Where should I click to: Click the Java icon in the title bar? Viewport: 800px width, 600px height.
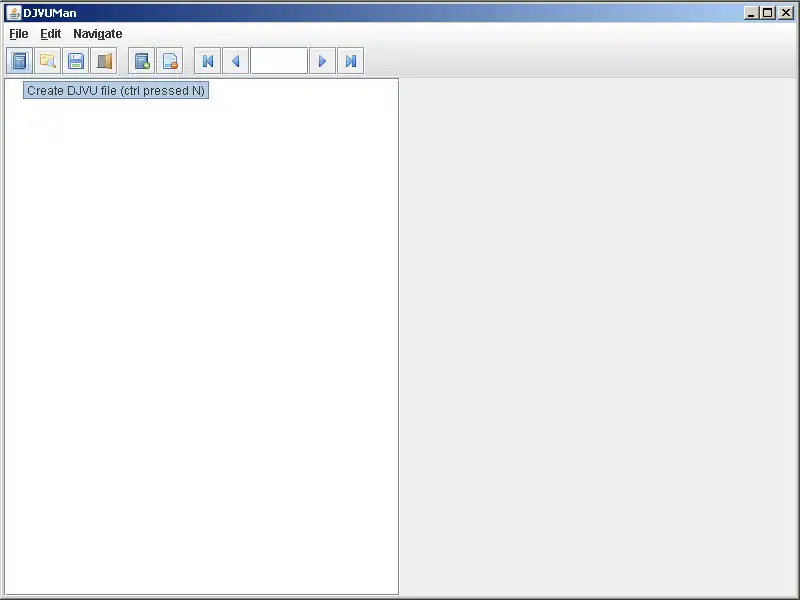[x=14, y=13]
